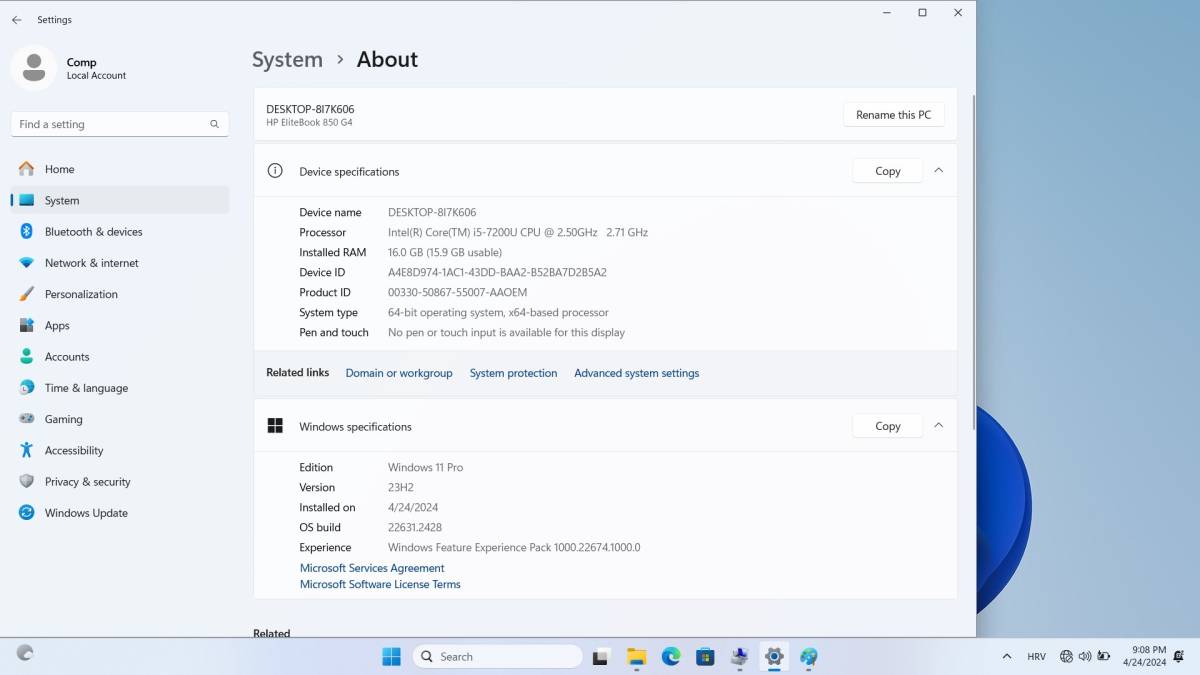Click the HP EliteBook 850 G4 model text

(x=309, y=123)
